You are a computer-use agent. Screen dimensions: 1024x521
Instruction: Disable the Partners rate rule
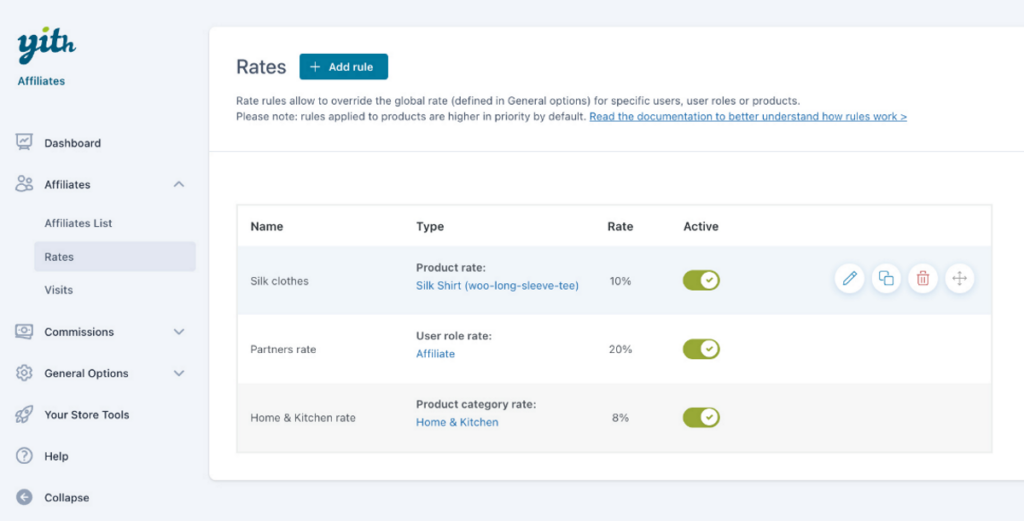701,349
